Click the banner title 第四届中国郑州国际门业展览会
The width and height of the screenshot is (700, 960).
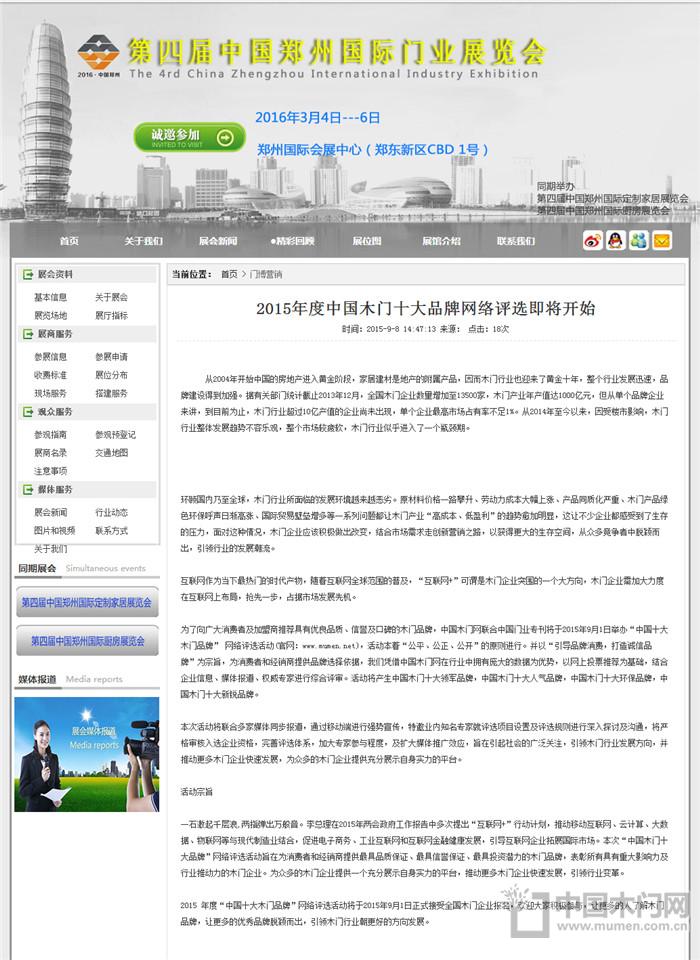click(x=336, y=52)
